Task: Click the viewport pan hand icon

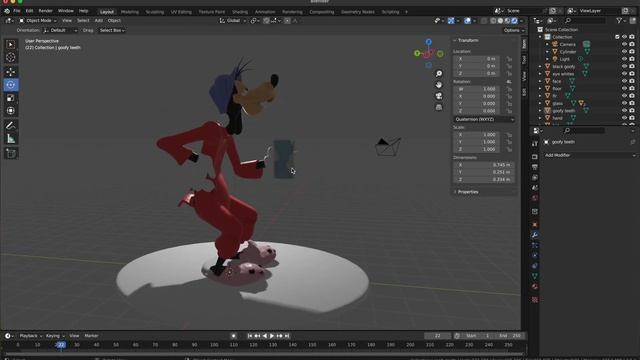Action: pos(439,85)
